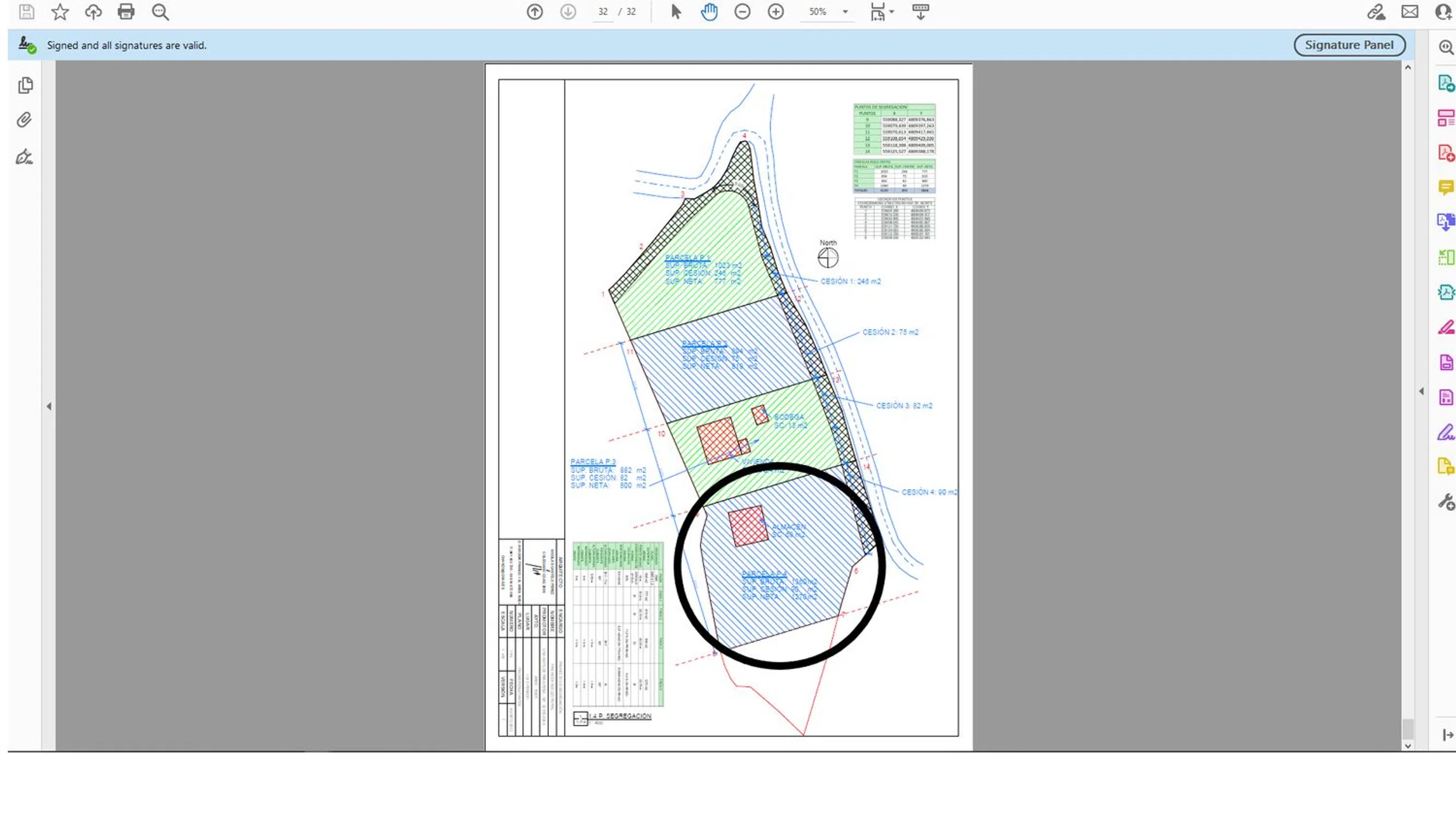Open the Attachments paperclip panel
This screenshot has width=1456, height=819.
[x=23, y=120]
